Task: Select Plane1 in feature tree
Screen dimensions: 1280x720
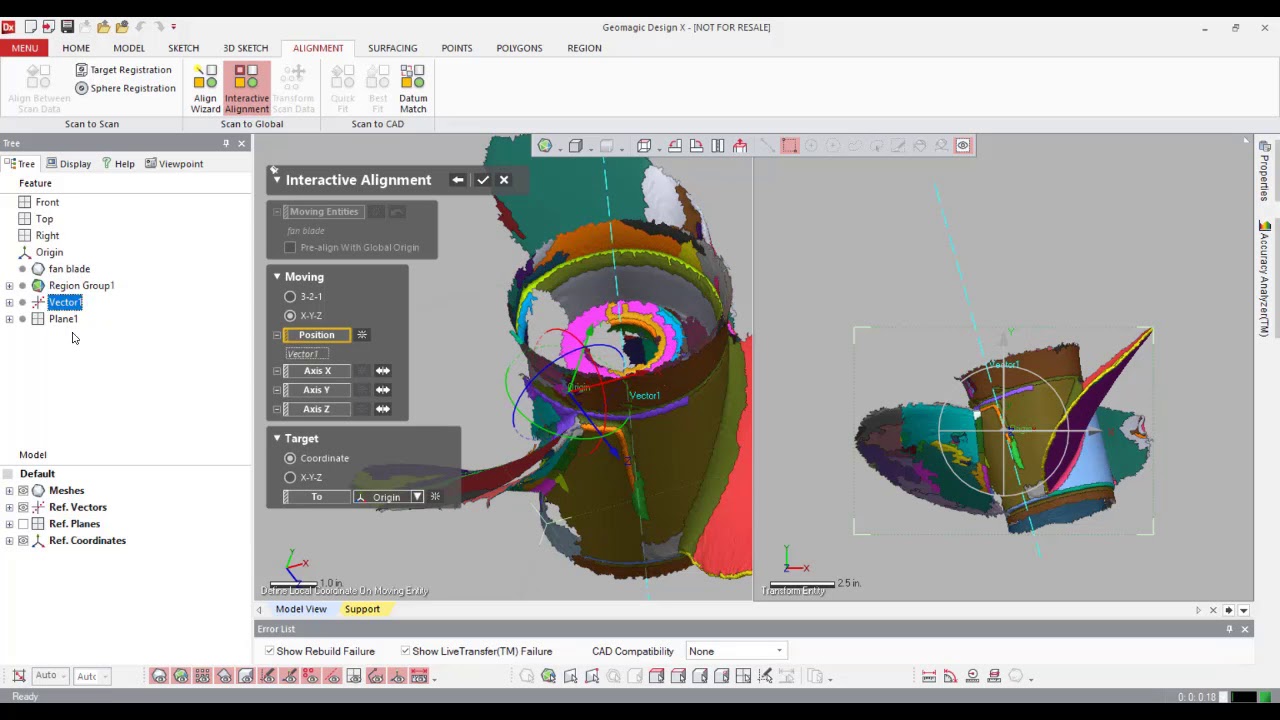Action: [63, 319]
